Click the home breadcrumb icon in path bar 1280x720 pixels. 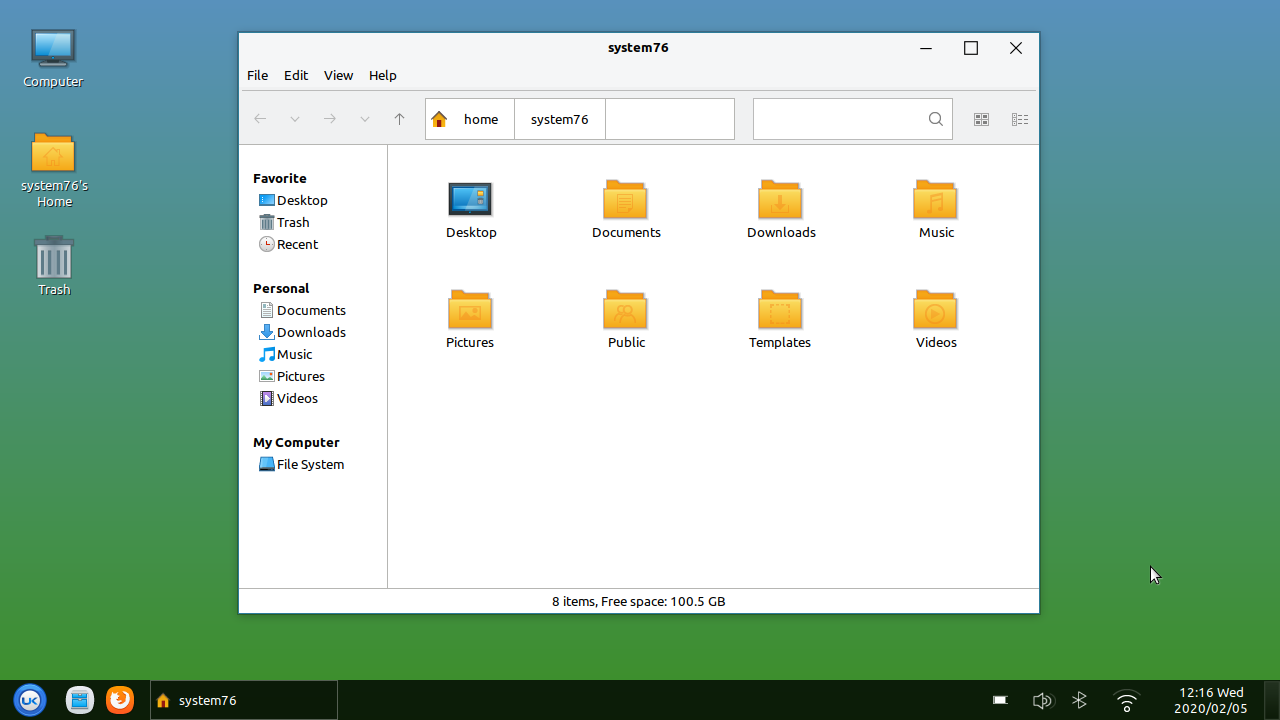point(439,119)
